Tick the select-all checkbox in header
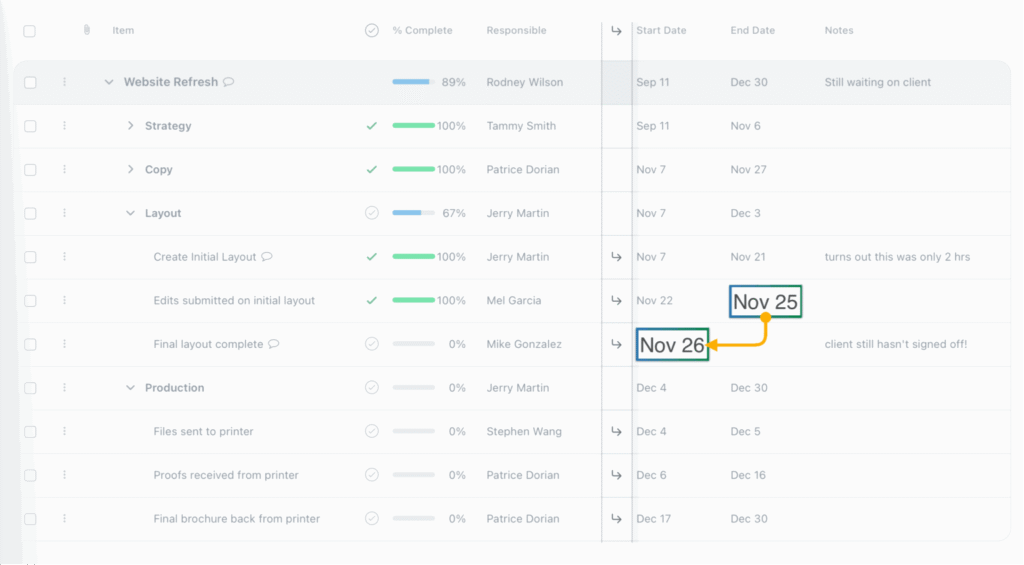The height and width of the screenshot is (565, 1024). (x=30, y=31)
